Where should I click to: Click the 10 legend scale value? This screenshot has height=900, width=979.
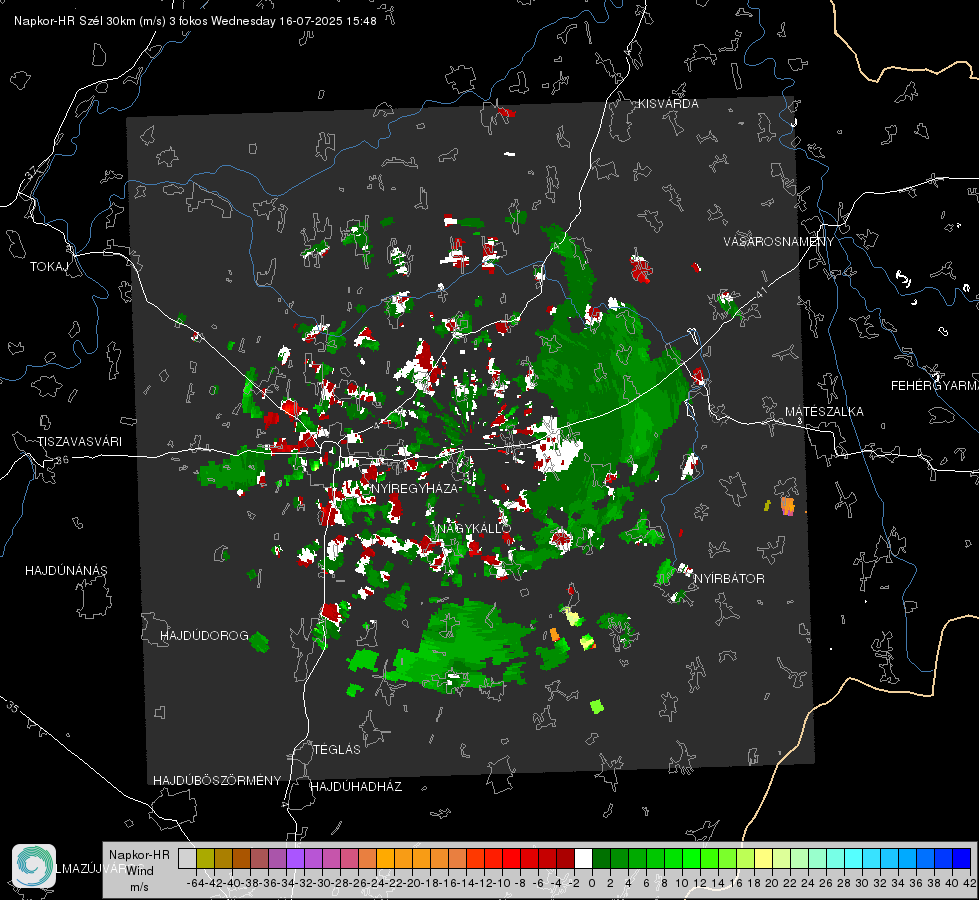click(682, 883)
